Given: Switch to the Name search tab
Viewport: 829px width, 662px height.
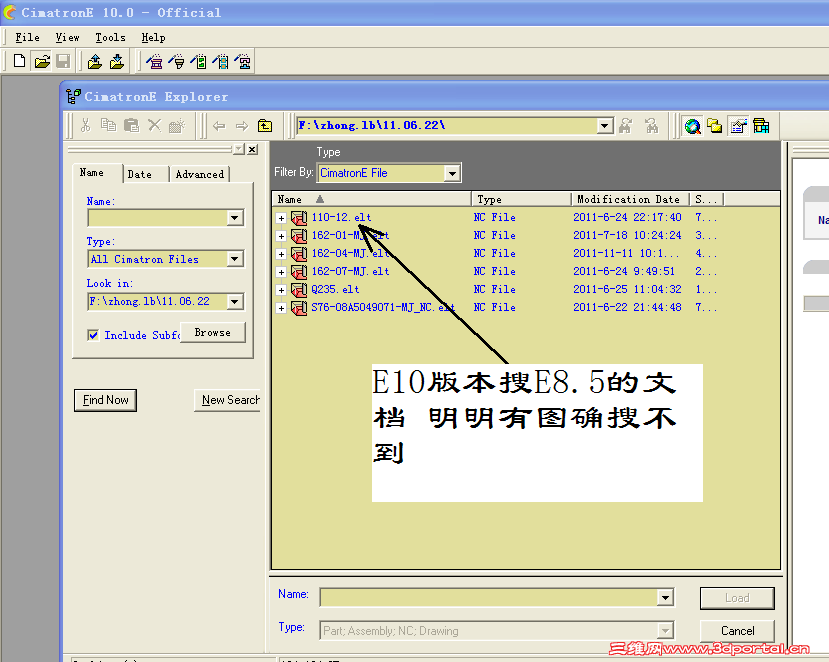Looking at the screenshot, I should [x=92, y=173].
